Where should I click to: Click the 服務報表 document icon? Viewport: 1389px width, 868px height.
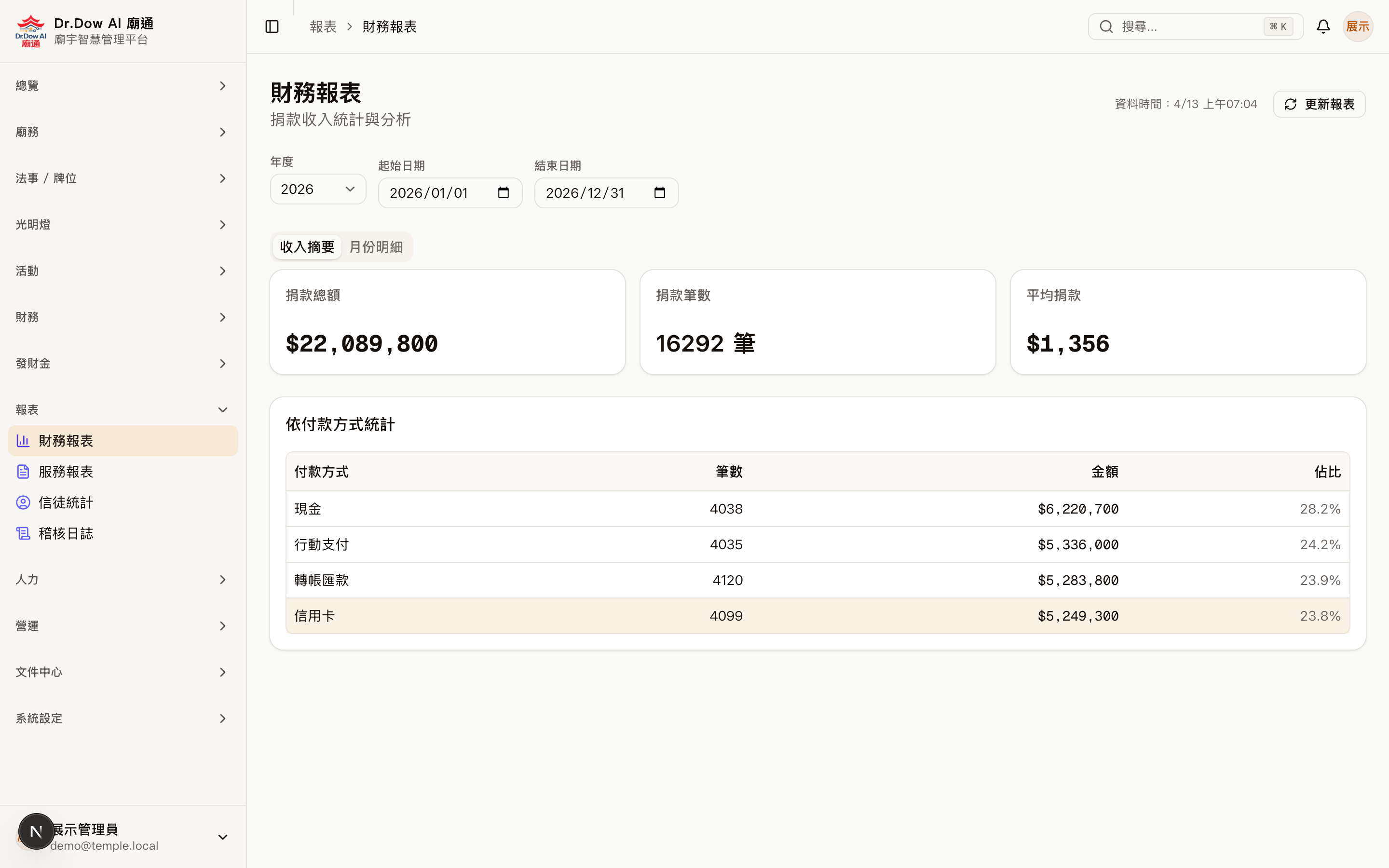23,471
